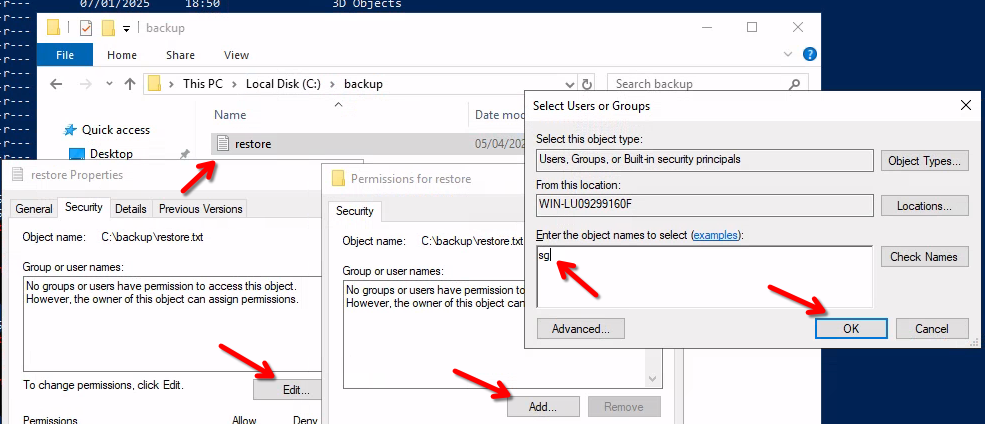
Task: Switch to the Details tab in Properties
Action: pyautogui.click(x=130, y=209)
